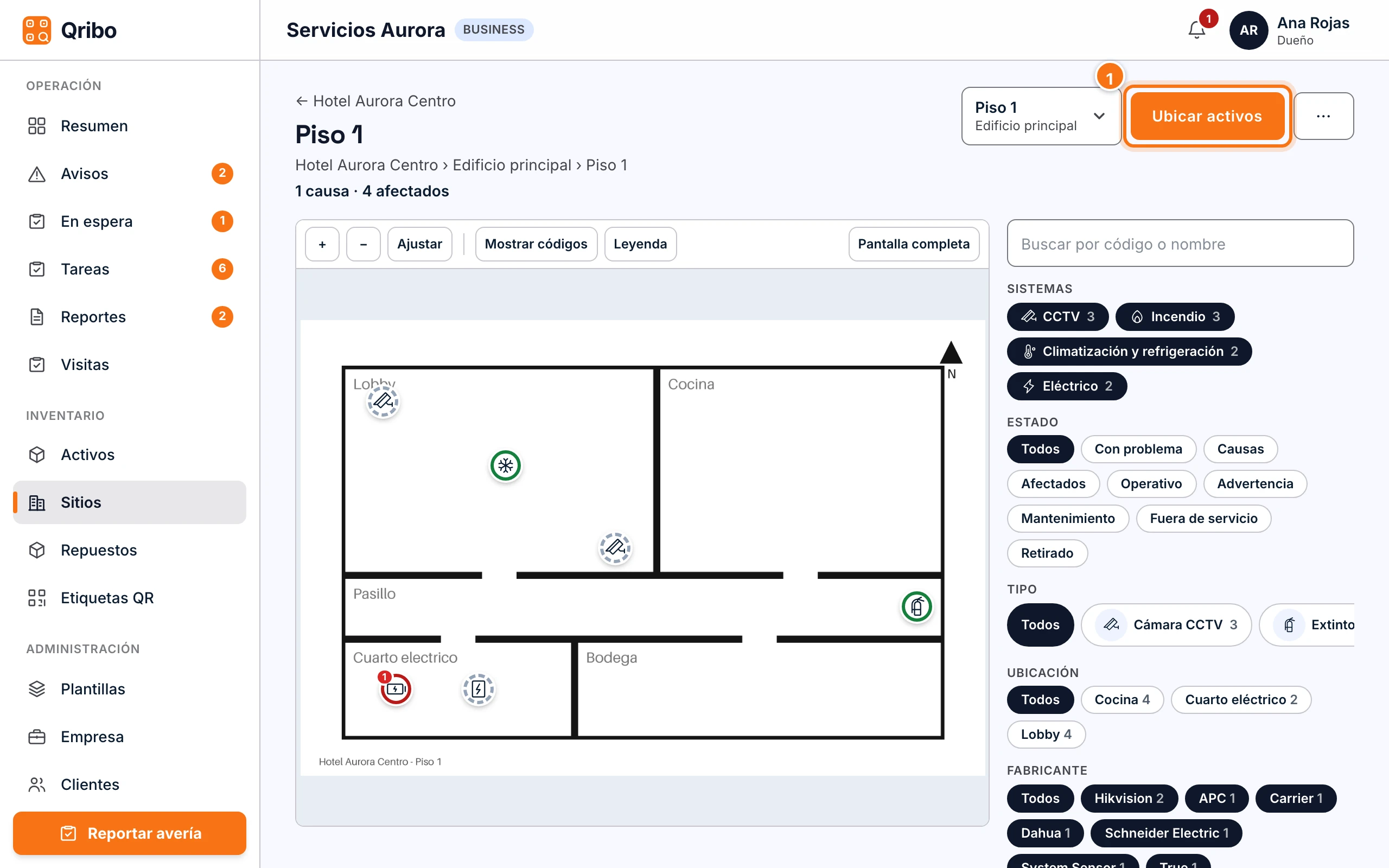The height and width of the screenshot is (868, 1389).
Task: Select the fire extinguisher marker in Pasillo
Action: coord(916,606)
